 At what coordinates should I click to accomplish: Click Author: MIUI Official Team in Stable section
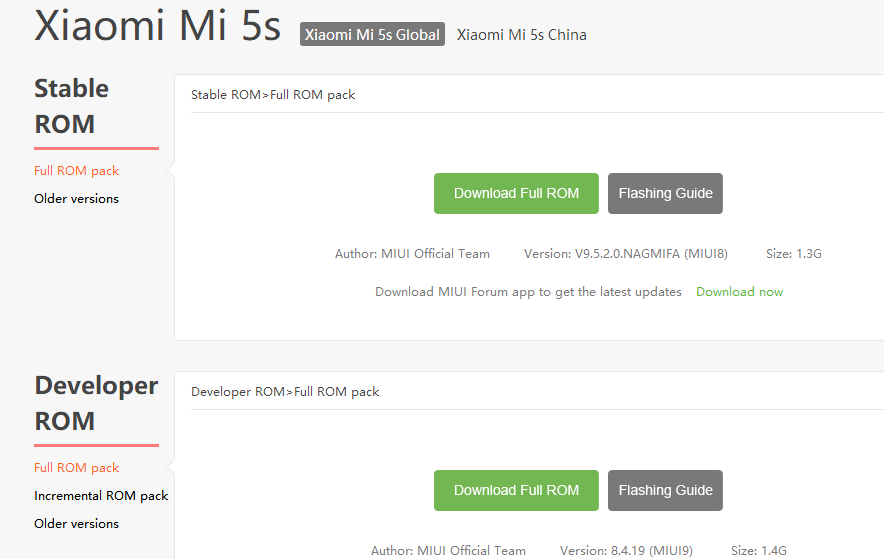(x=412, y=254)
